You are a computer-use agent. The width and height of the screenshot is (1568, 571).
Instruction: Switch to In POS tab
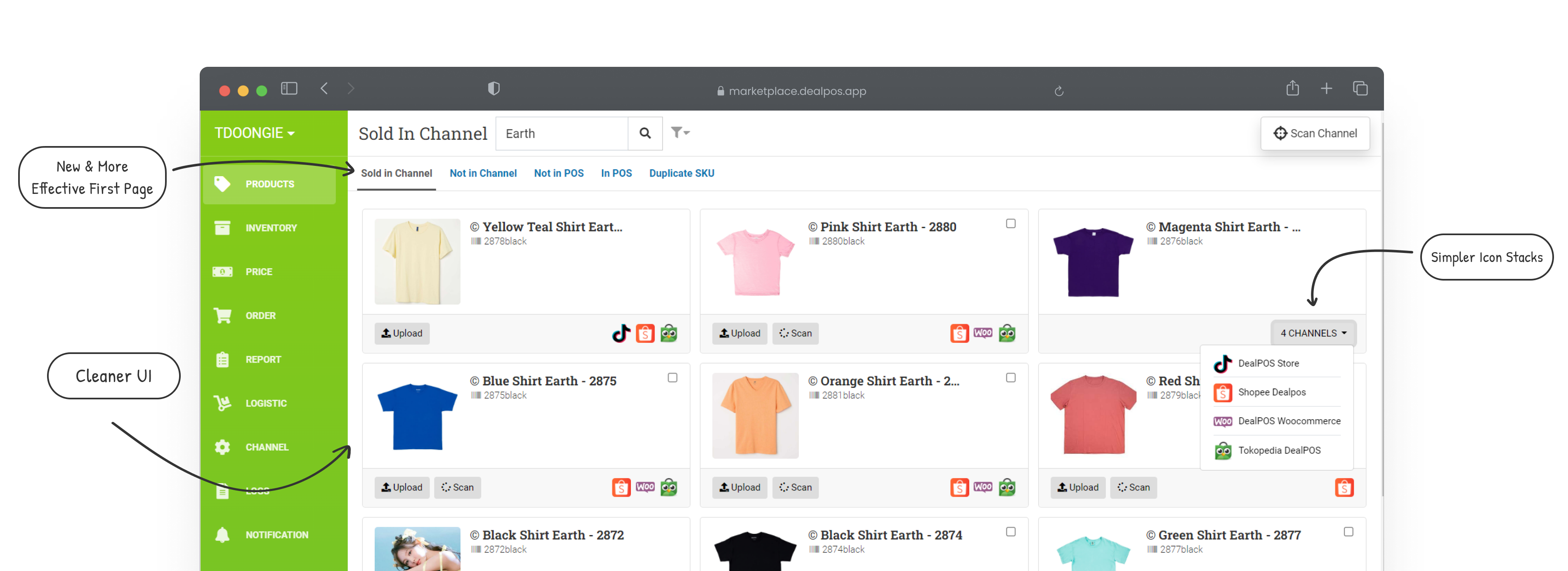click(616, 173)
